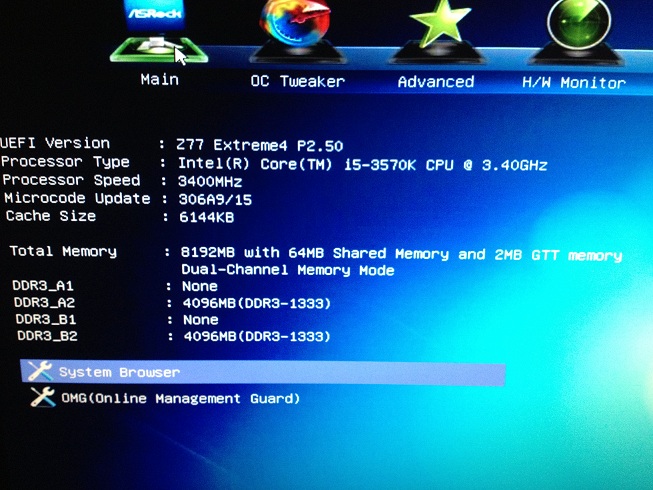Screen dimensions: 653x490
Task: Click the 4096MB(DDR3-1333) value for DDR3_B2
Action: pyautogui.click(x=257, y=336)
